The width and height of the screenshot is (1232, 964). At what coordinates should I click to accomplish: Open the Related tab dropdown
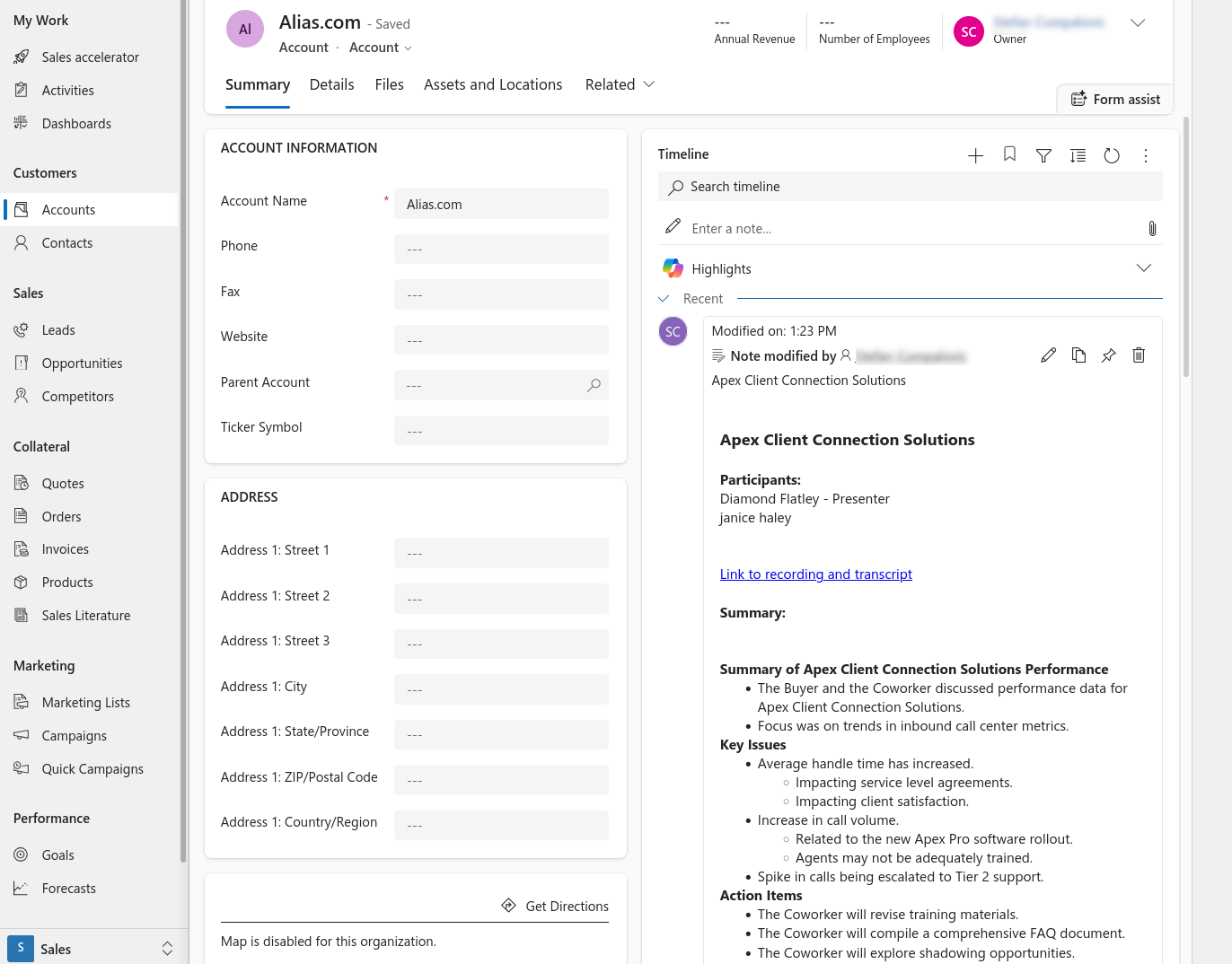620,84
